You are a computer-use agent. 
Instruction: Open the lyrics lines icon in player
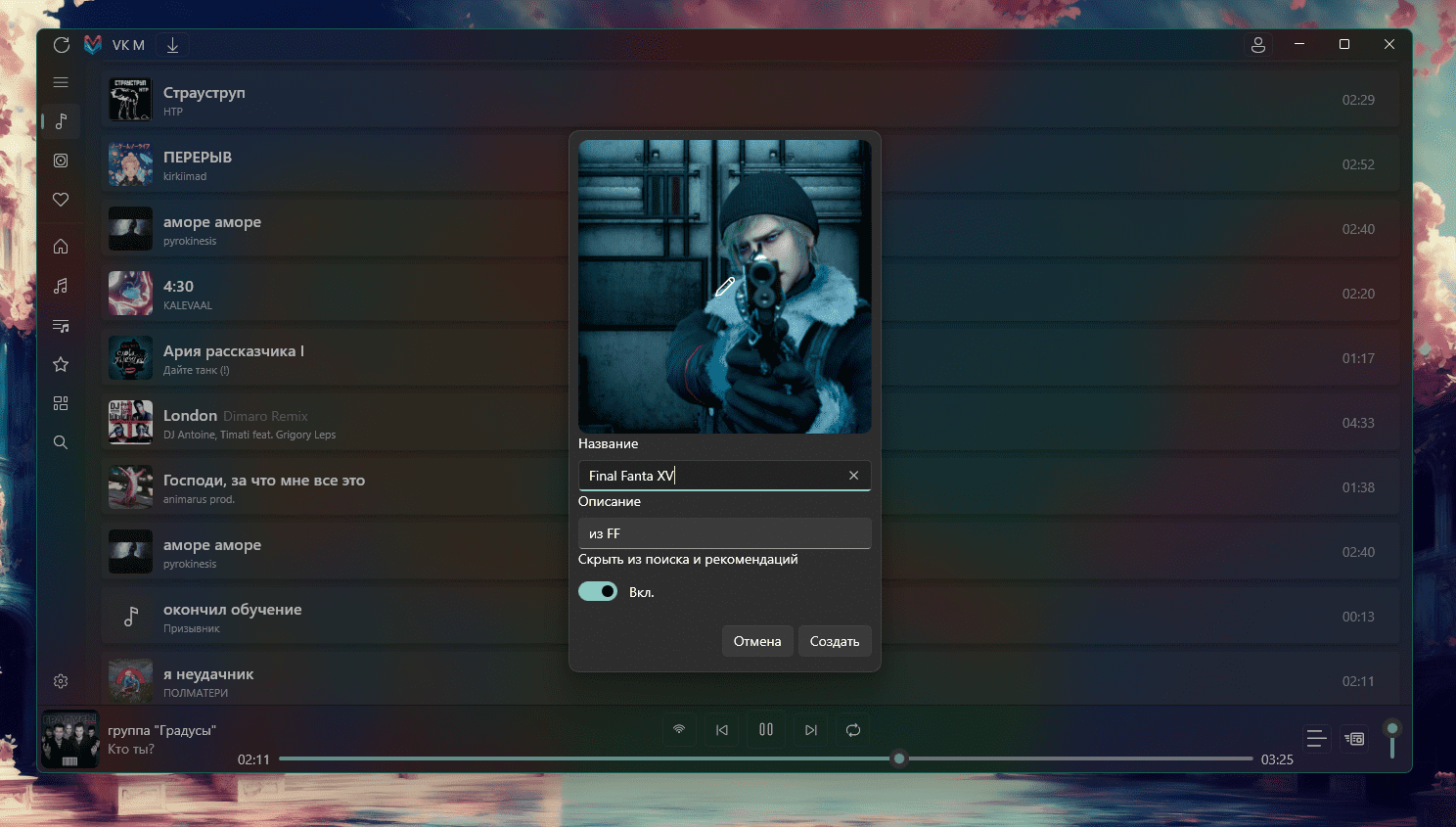pos(1316,739)
